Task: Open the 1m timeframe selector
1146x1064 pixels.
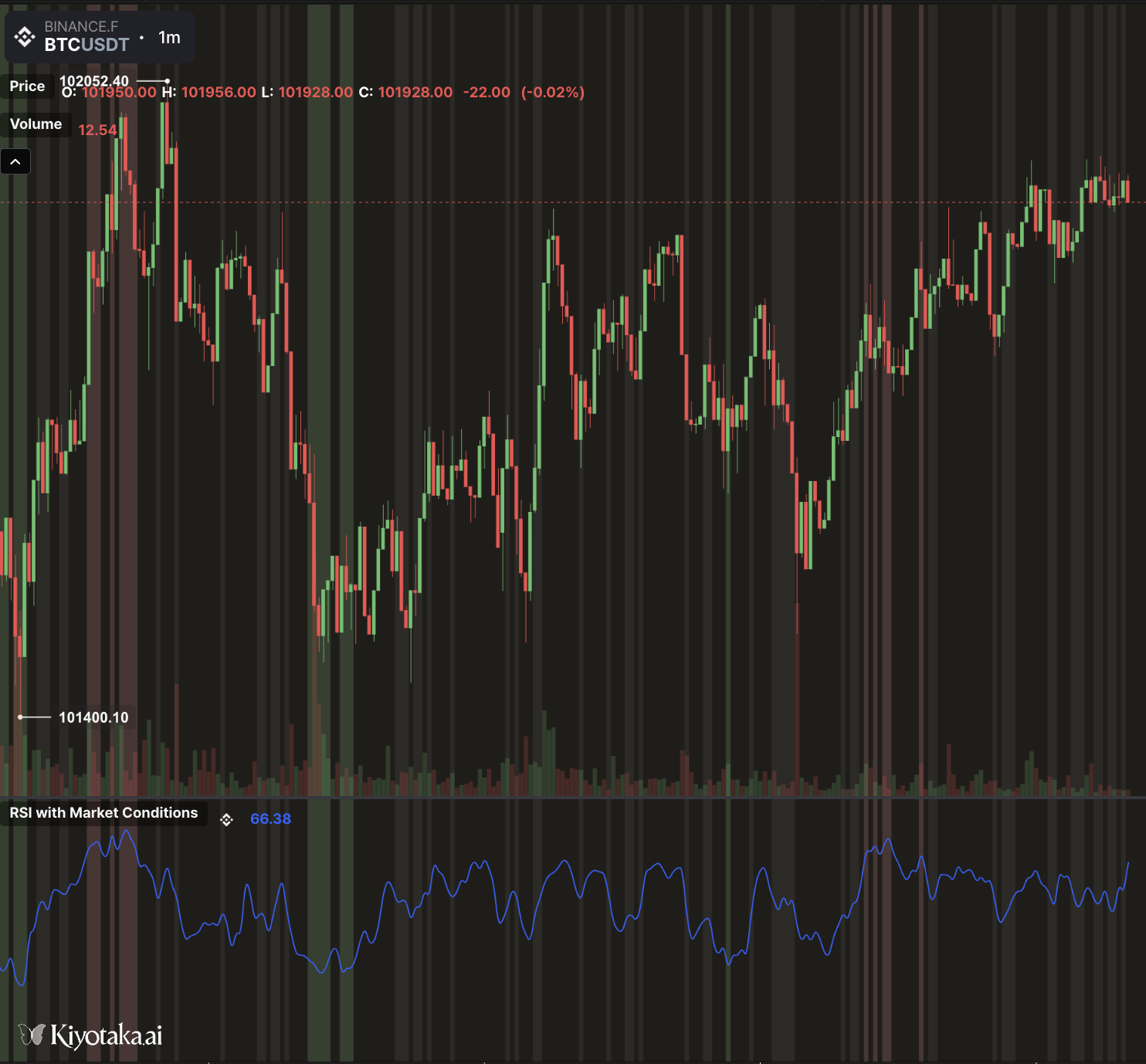Action: point(169,38)
